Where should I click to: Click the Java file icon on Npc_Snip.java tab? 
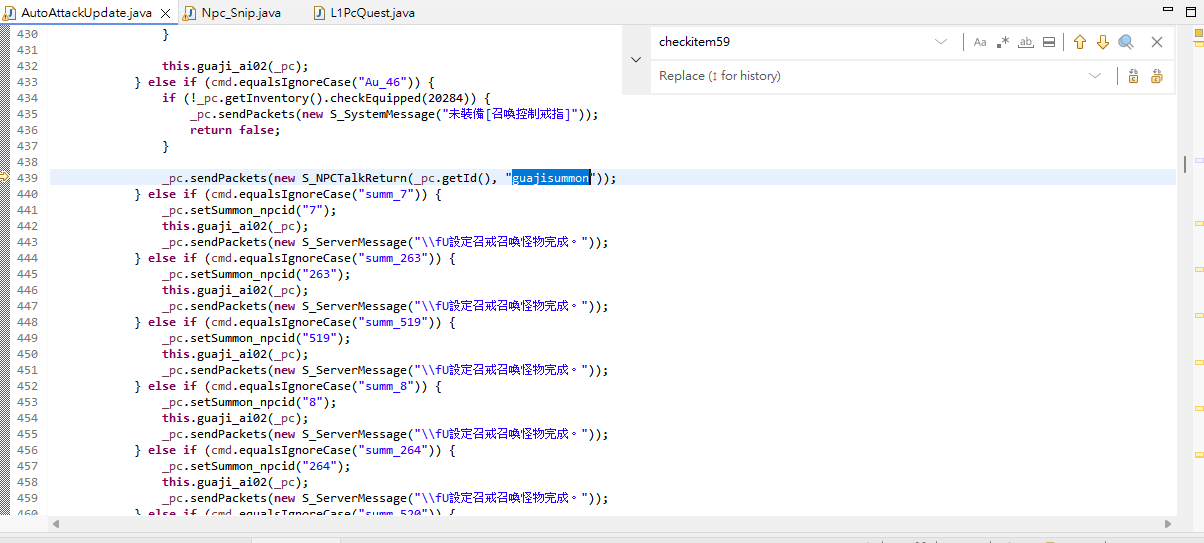(x=190, y=13)
